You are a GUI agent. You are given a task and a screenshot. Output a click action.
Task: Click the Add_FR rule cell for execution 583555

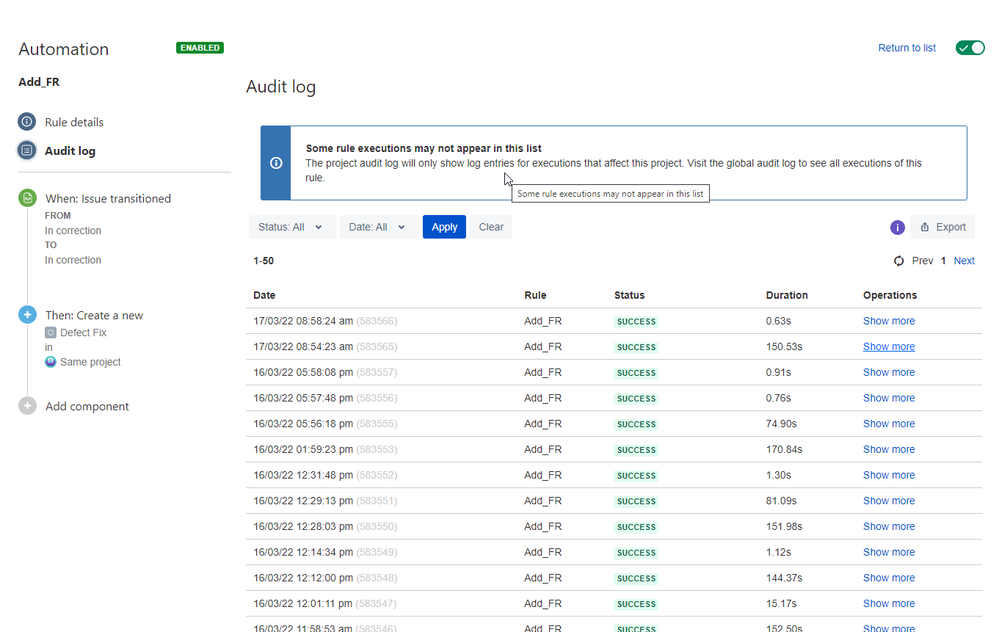pyautogui.click(x=543, y=424)
